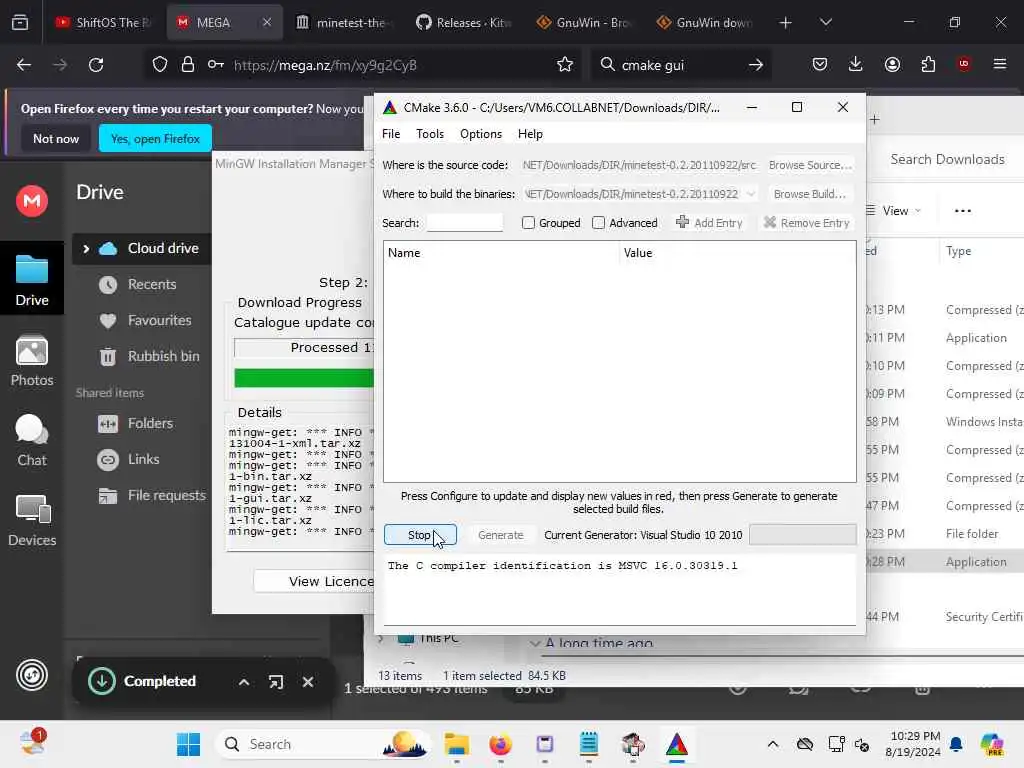Expand the Completed transfers panel chevron
Viewport: 1024px width, 768px height.
coord(244,682)
